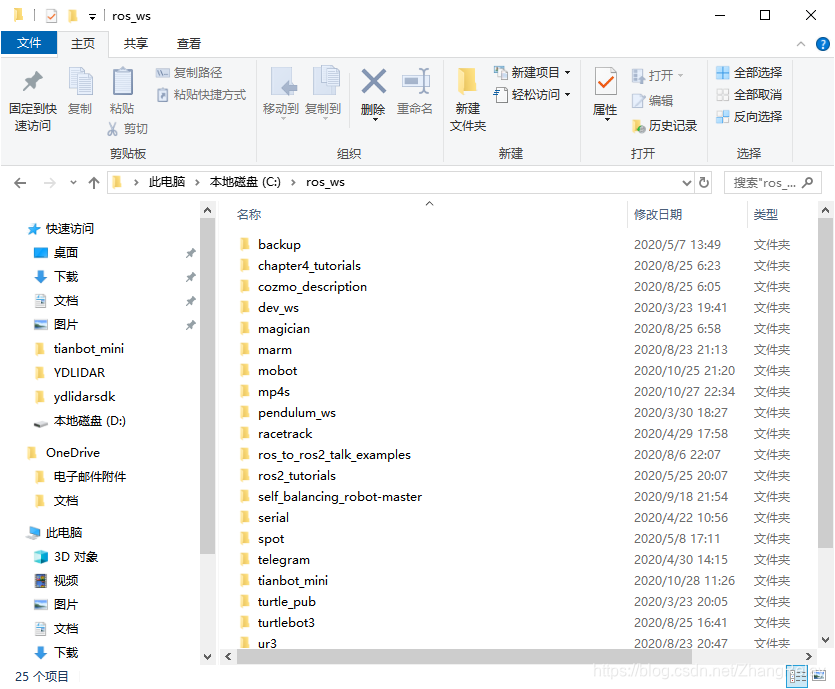Open History (历史记录)
The width and height of the screenshot is (835, 689).
click(x=664, y=126)
